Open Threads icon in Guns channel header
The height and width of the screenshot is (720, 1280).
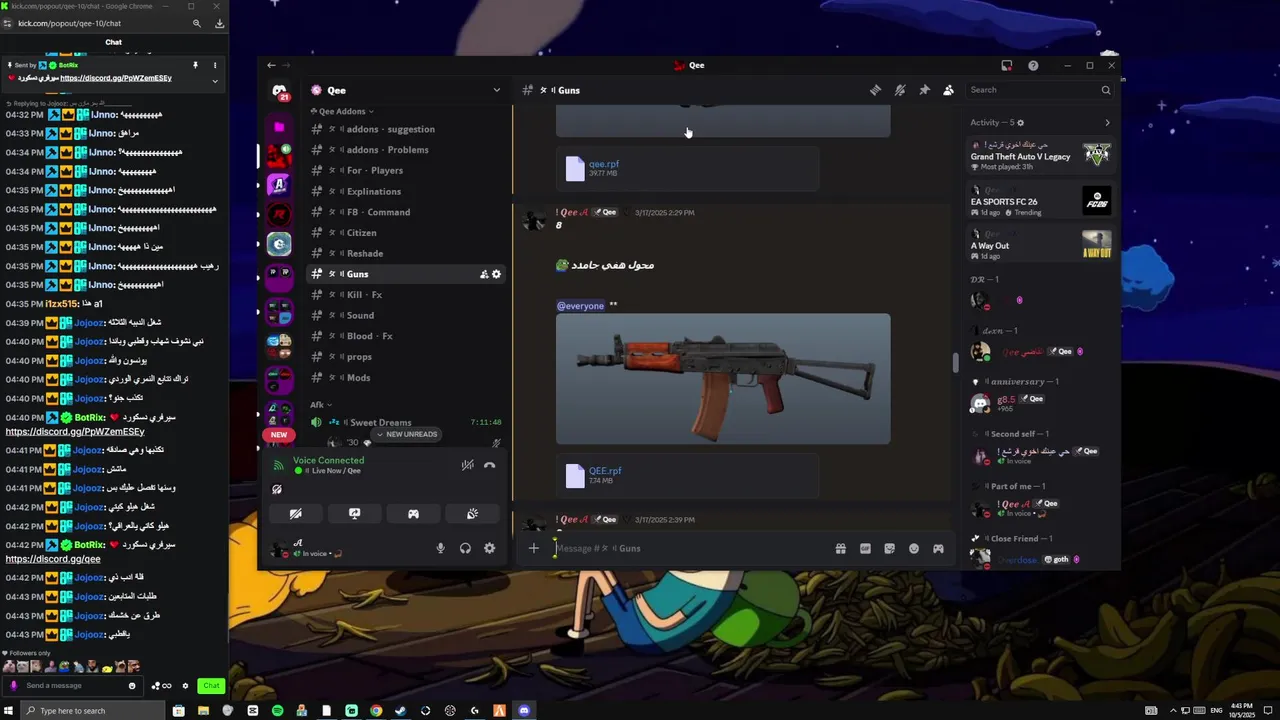875,90
